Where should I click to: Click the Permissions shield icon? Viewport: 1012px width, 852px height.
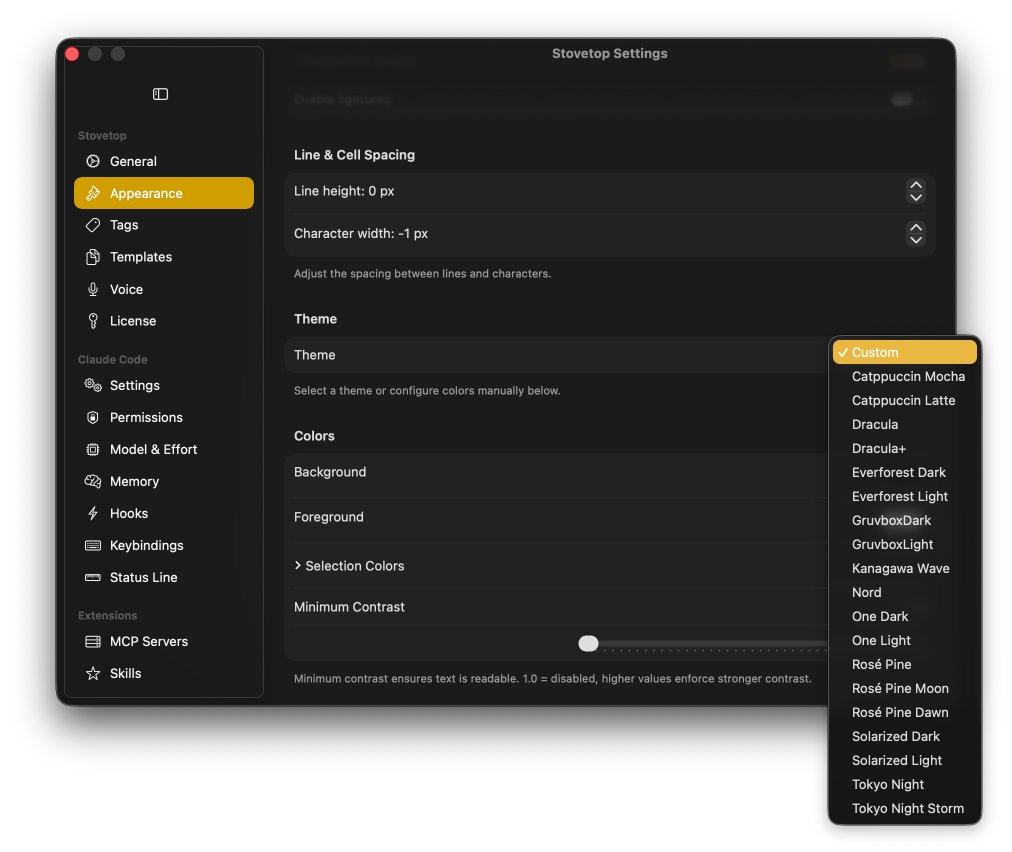[93, 417]
